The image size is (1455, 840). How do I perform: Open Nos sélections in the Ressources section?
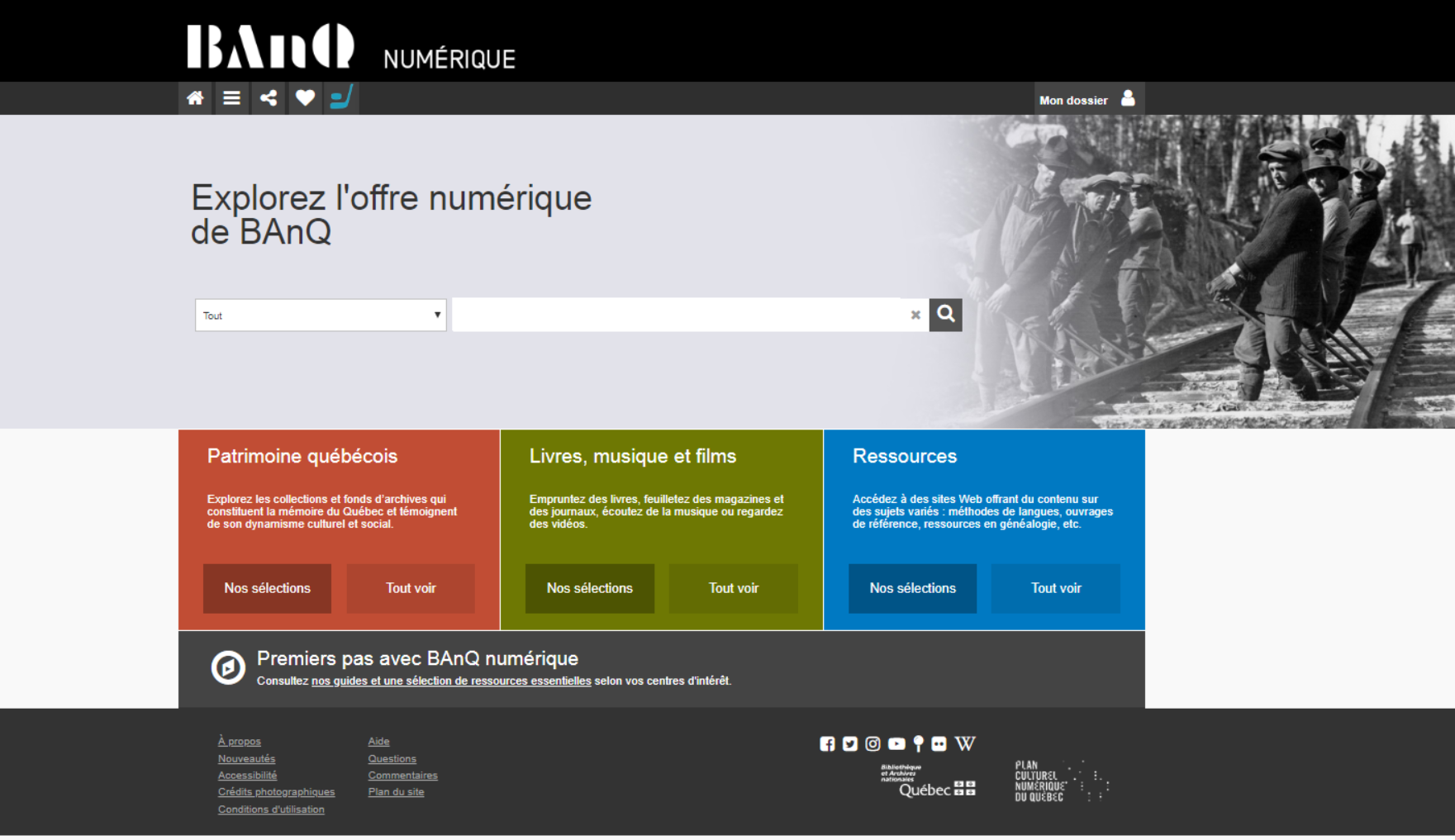[912, 588]
